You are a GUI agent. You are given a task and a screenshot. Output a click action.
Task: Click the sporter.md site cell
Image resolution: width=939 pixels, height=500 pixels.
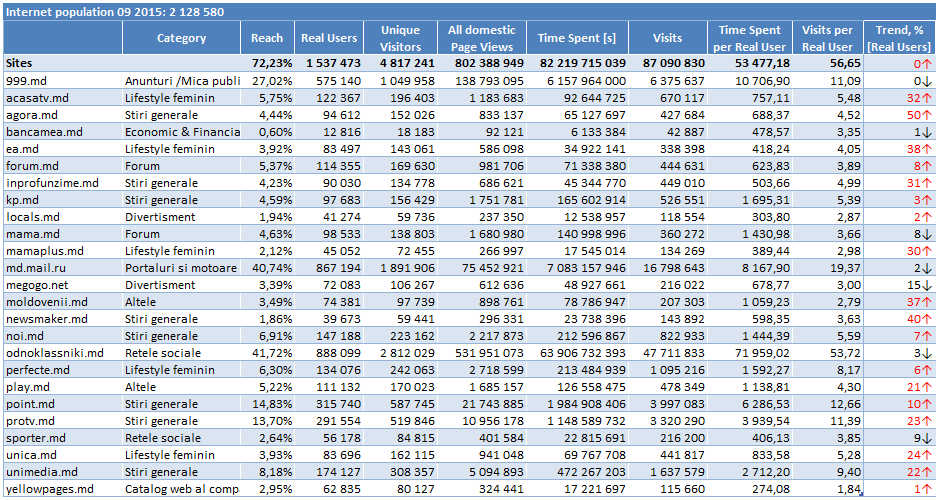pyautogui.click(x=62, y=438)
